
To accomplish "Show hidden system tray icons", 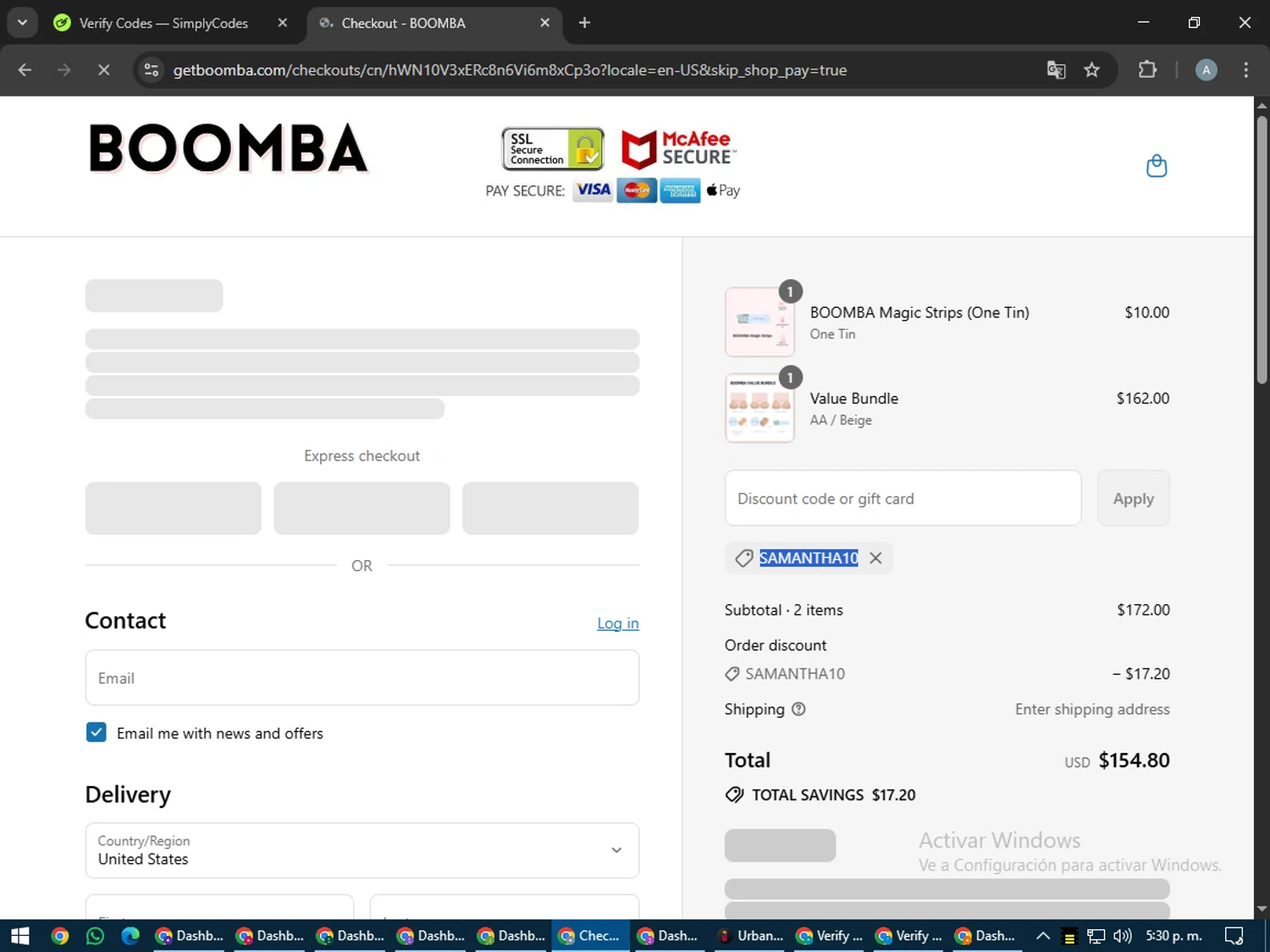I will point(1043,936).
